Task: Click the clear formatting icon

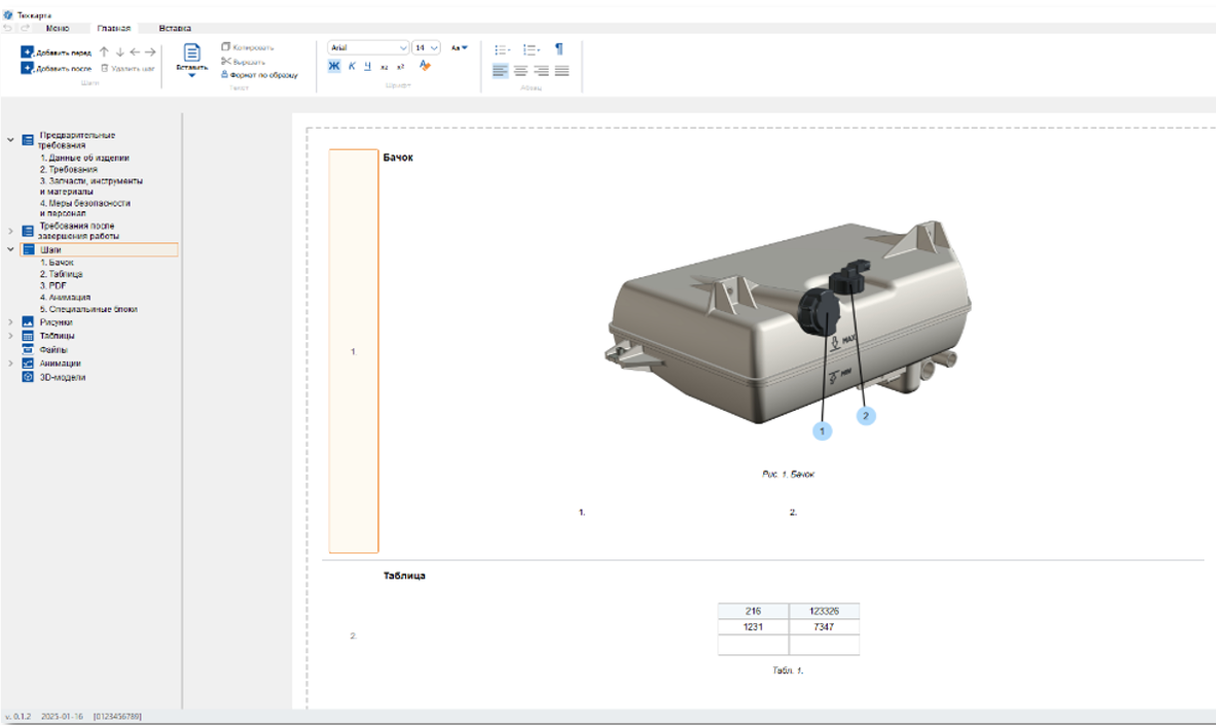Action: point(424,66)
